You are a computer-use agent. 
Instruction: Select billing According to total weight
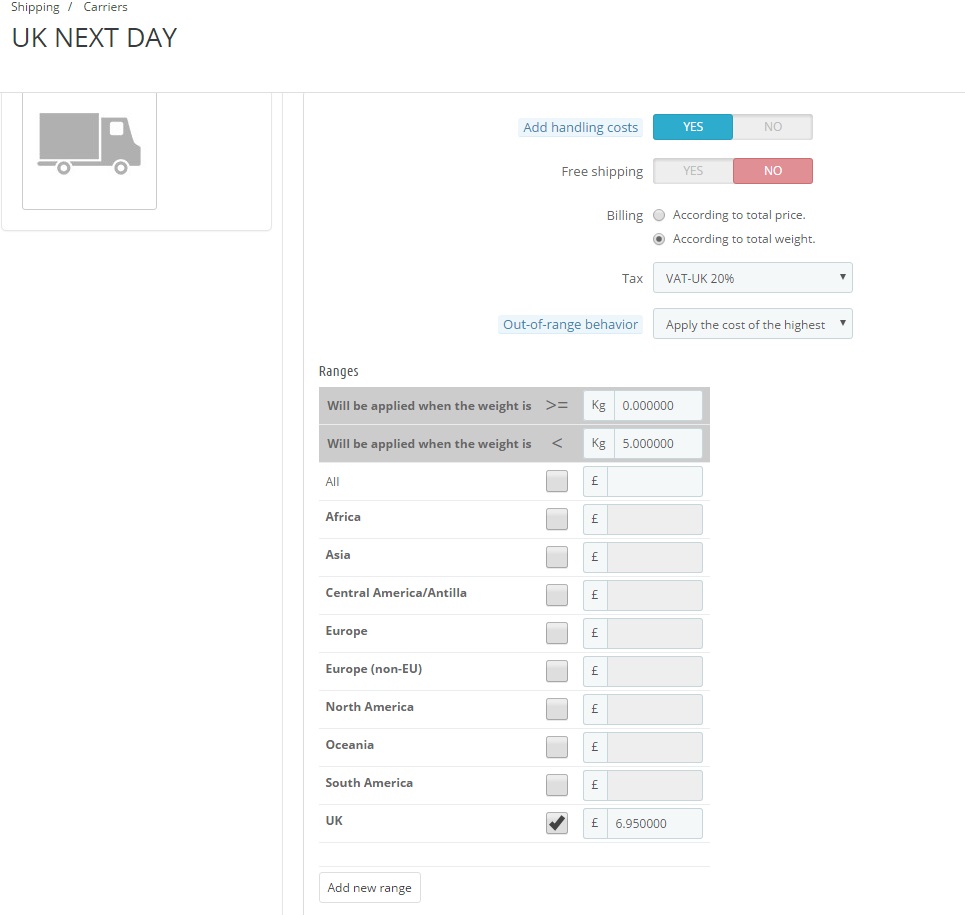tap(659, 239)
